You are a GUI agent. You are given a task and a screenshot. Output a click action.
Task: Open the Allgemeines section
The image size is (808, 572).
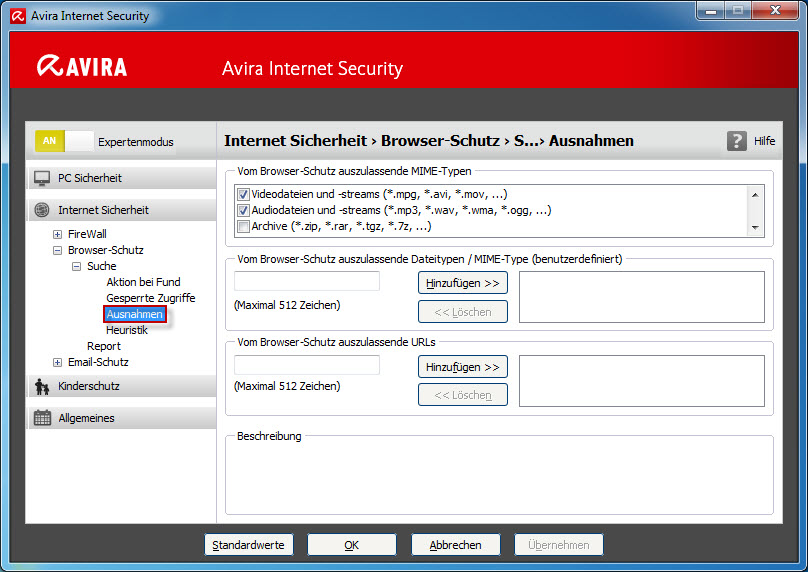point(122,418)
